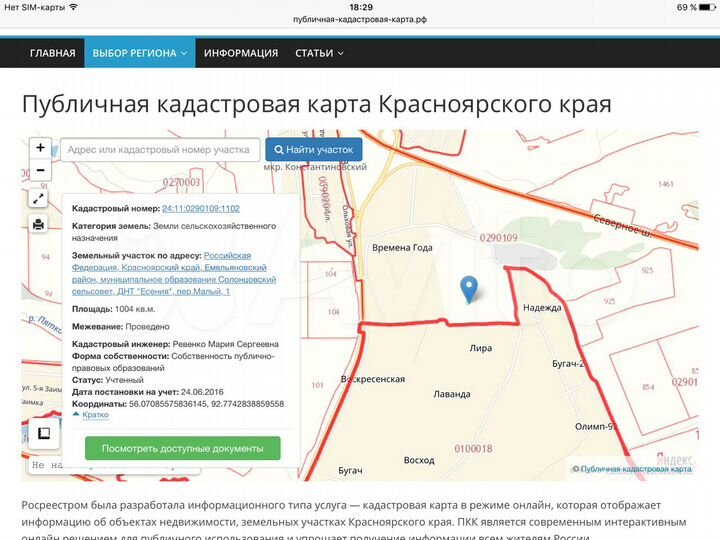Tap the Wi-Fi status icon
The width and height of the screenshot is (720, 540).
pyautogui.click(x=73, y=7)
